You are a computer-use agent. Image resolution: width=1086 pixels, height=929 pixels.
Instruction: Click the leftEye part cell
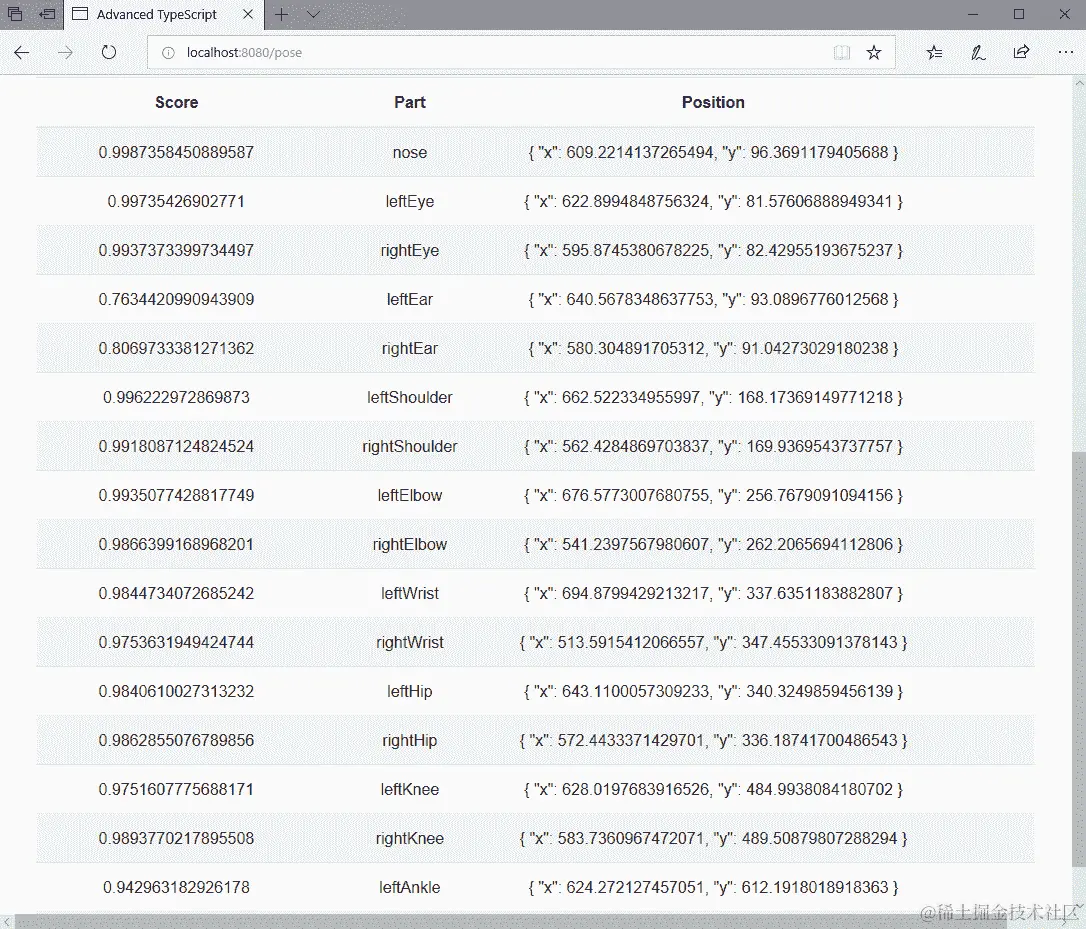tap(410, 202)
